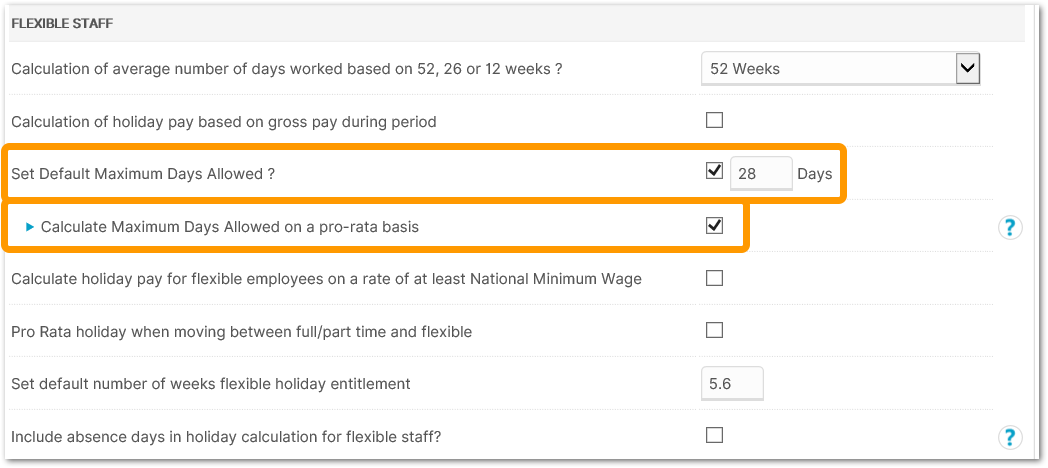1048x468 pixels.
Task: Click the 28 Days input field
Action: 760,174
